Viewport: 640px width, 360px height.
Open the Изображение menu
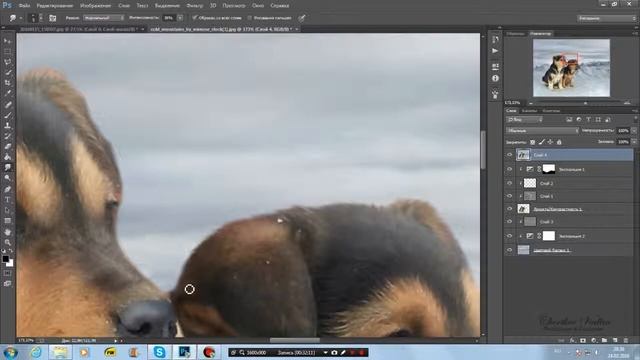tap(96, 6)
